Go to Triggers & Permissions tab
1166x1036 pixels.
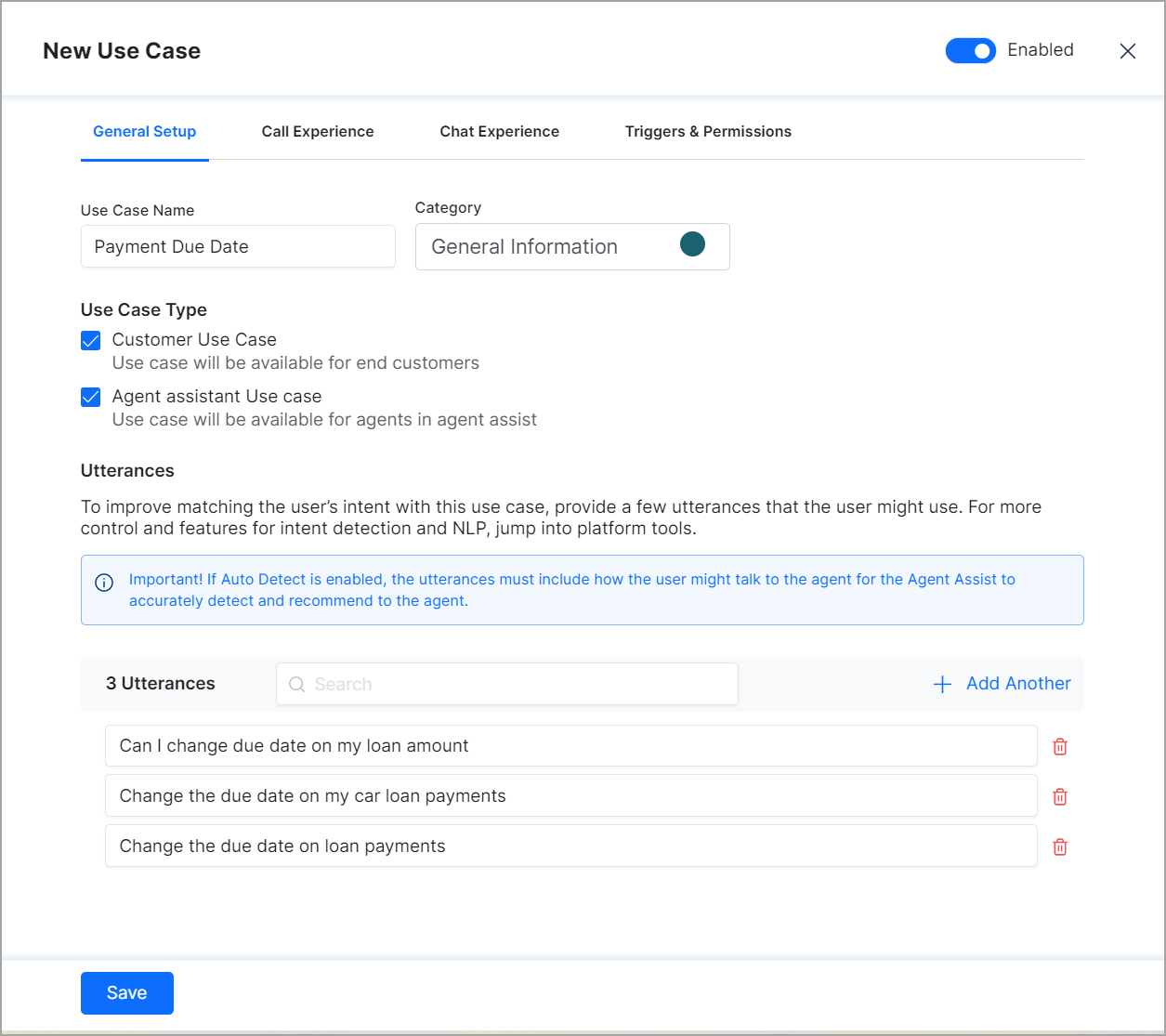click(708, 132)
